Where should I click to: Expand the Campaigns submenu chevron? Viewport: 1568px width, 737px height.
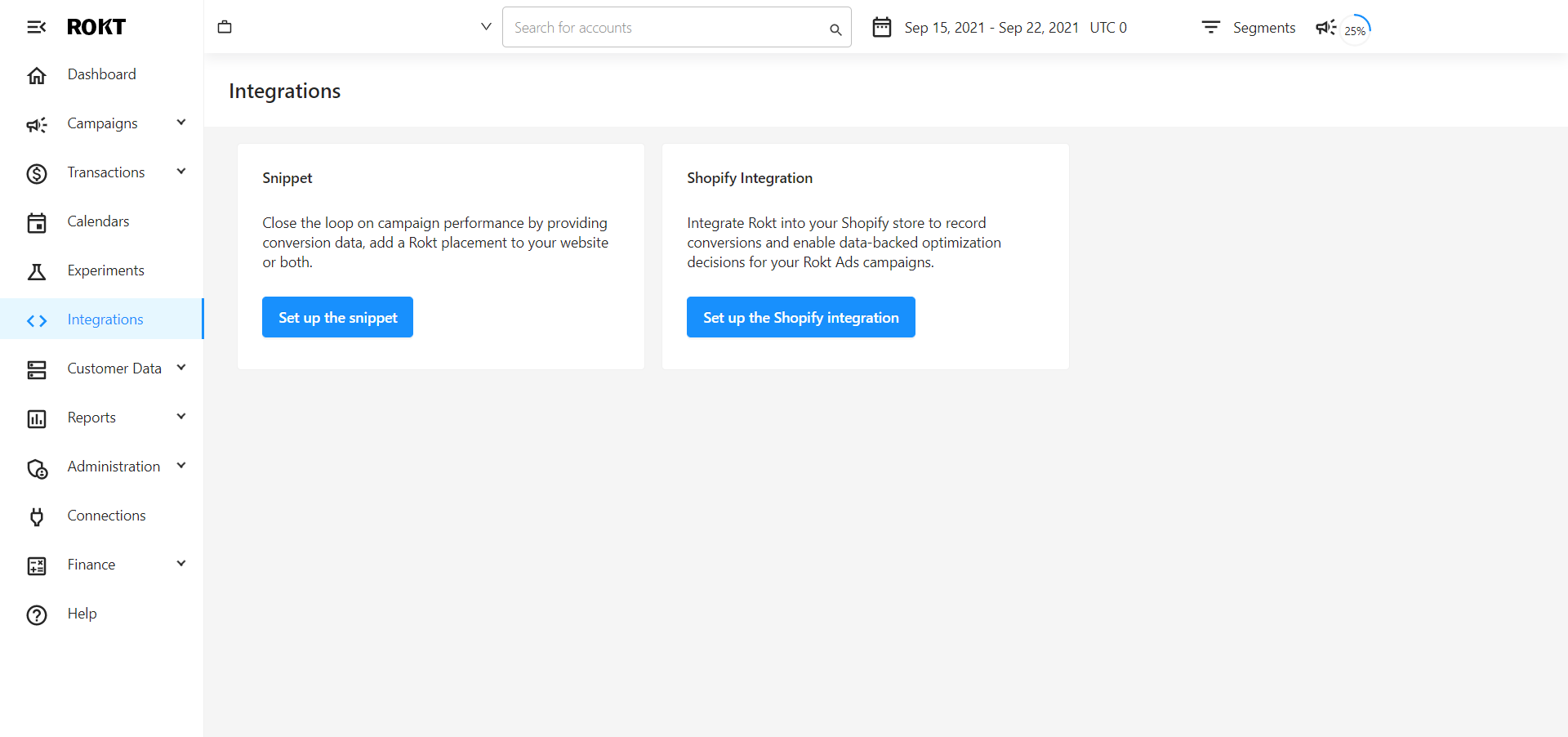tap(181, 123)
